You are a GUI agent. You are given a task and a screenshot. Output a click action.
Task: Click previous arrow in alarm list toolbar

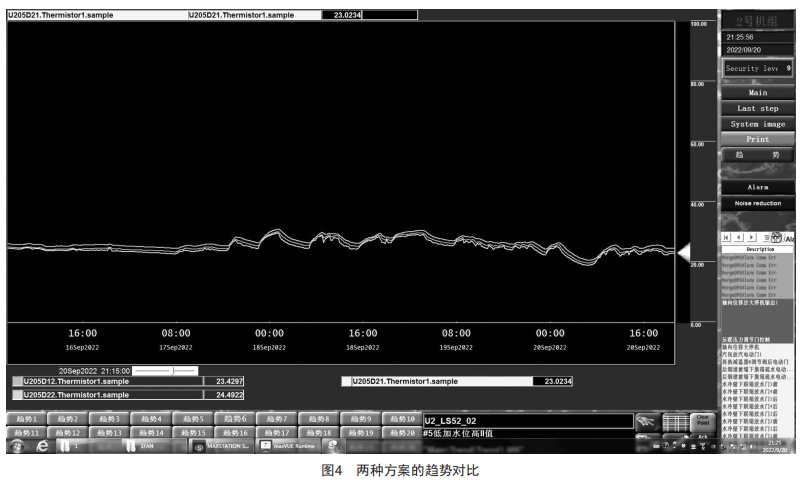click(x=739, y=238)
